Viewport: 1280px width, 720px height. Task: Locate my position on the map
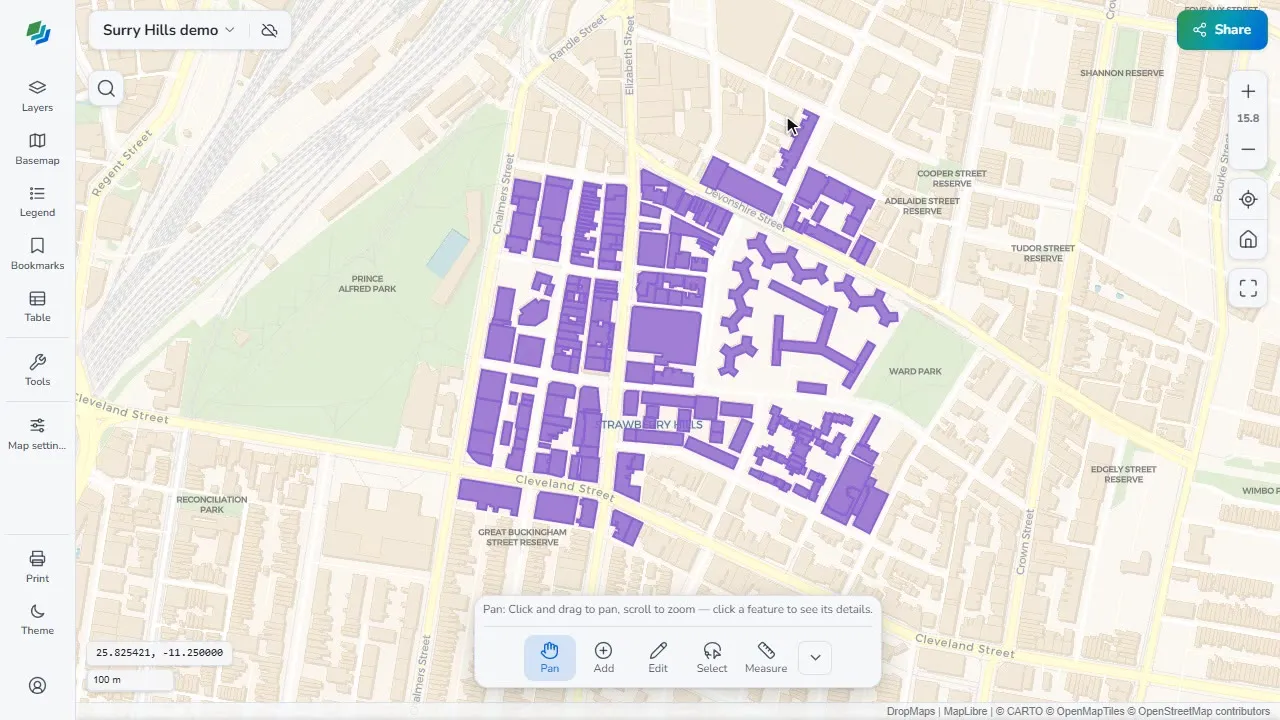tap(1248, 199)
